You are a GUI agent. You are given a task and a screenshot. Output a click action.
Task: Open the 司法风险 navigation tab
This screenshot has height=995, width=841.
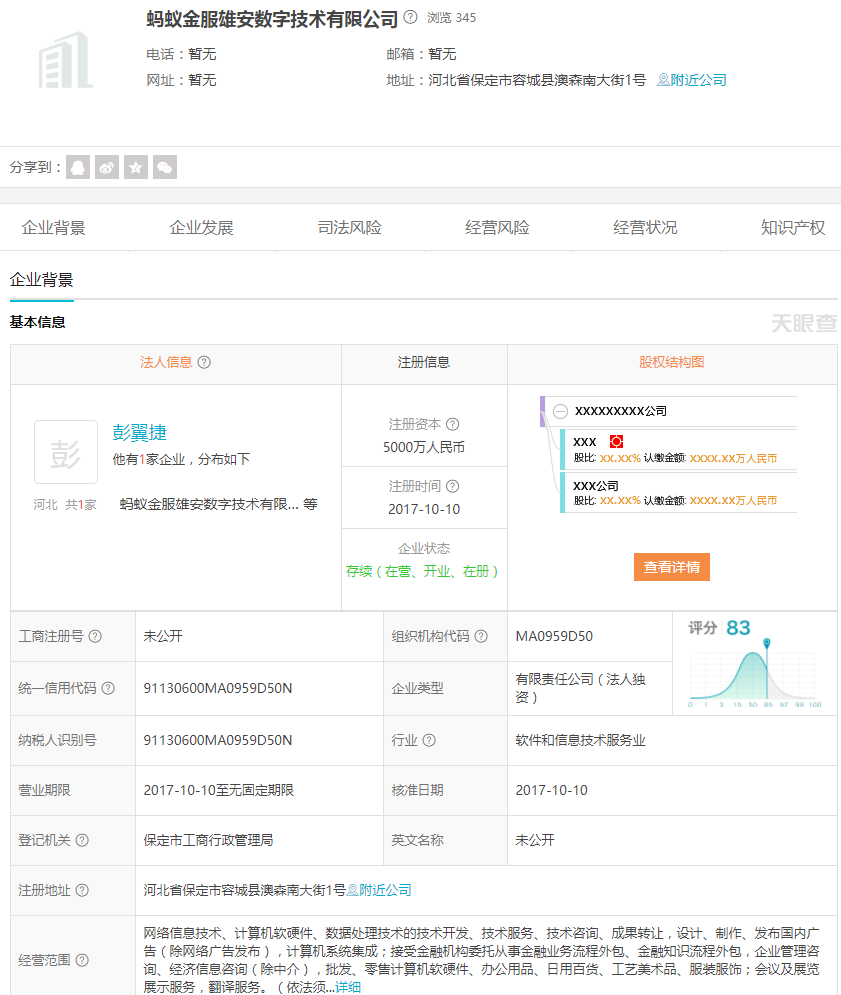(349, 227)
